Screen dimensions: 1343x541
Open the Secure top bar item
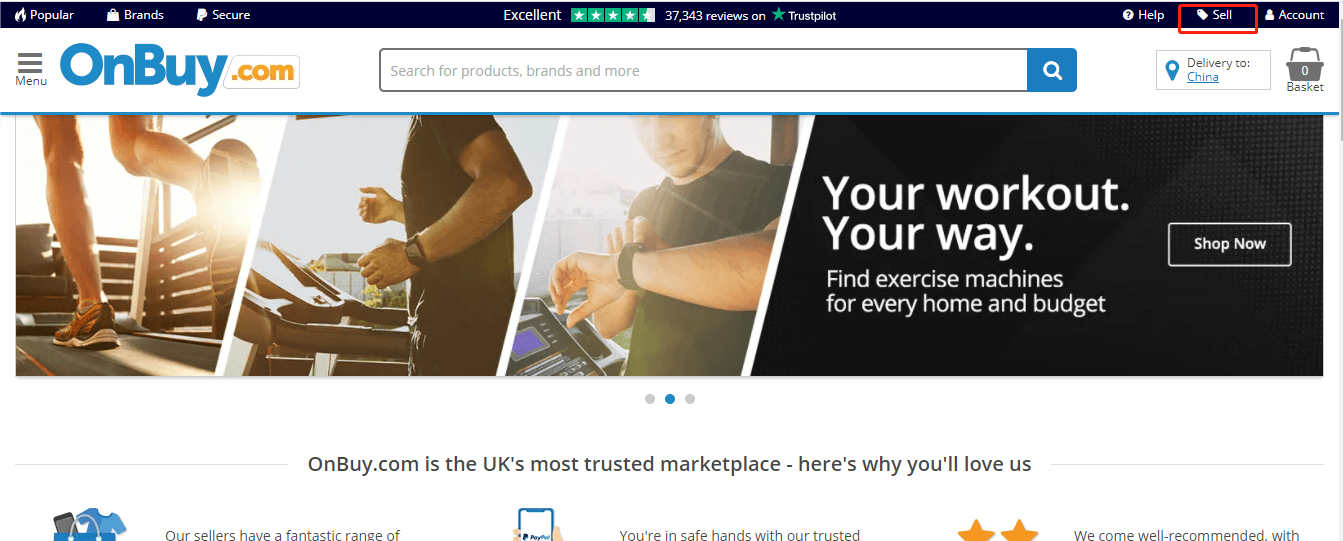[x=223, y=15]
